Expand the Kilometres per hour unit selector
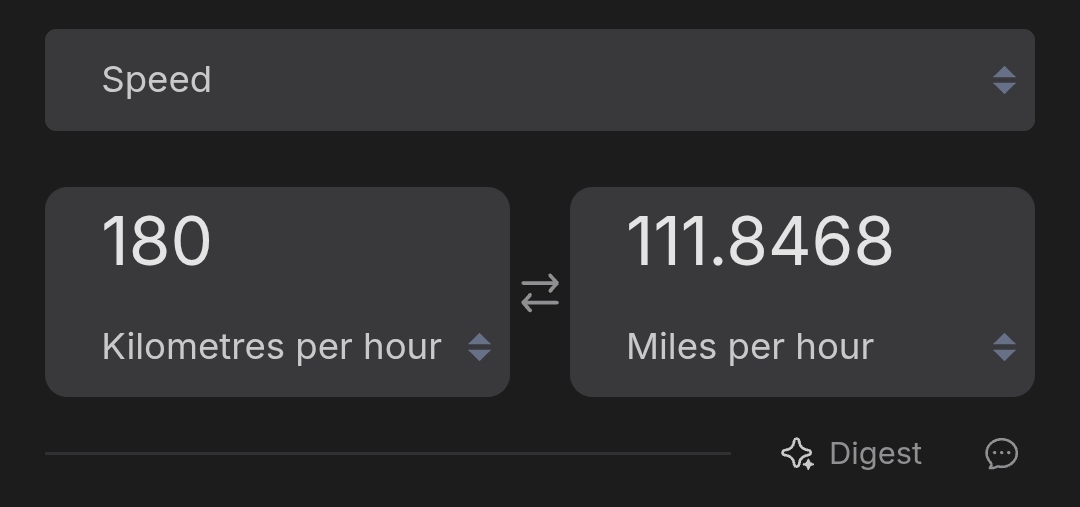The image size is (1080, 507). (272, 347)
